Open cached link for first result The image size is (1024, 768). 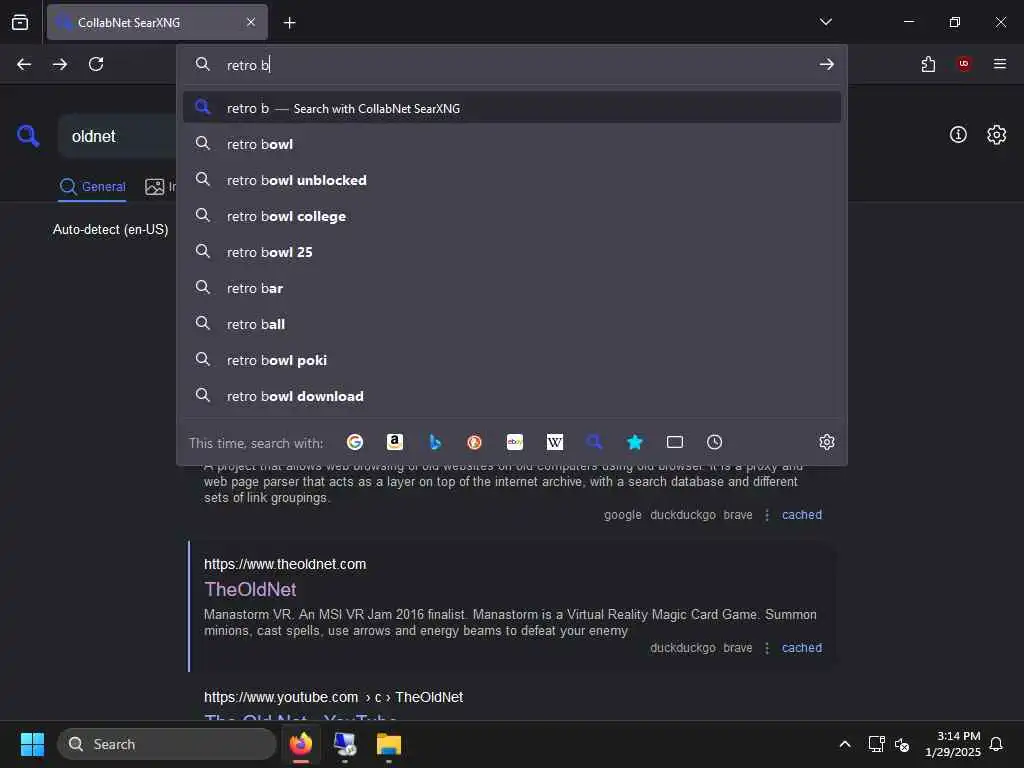(x=801, y=515)
